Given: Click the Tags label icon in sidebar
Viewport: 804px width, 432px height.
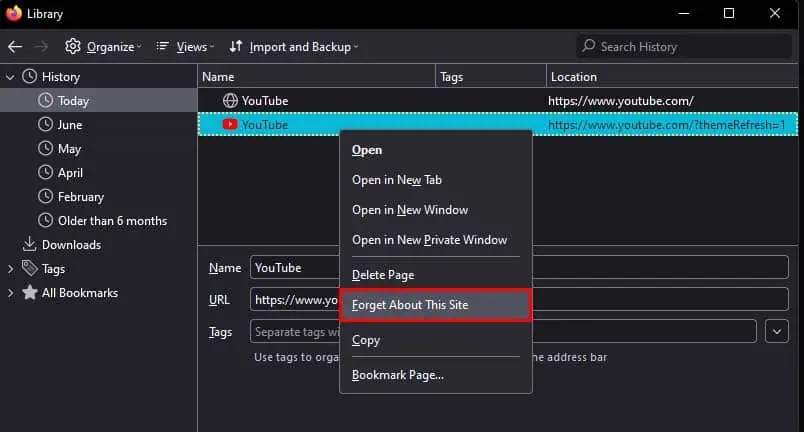Looking at the screenshot, I should 29,268.
